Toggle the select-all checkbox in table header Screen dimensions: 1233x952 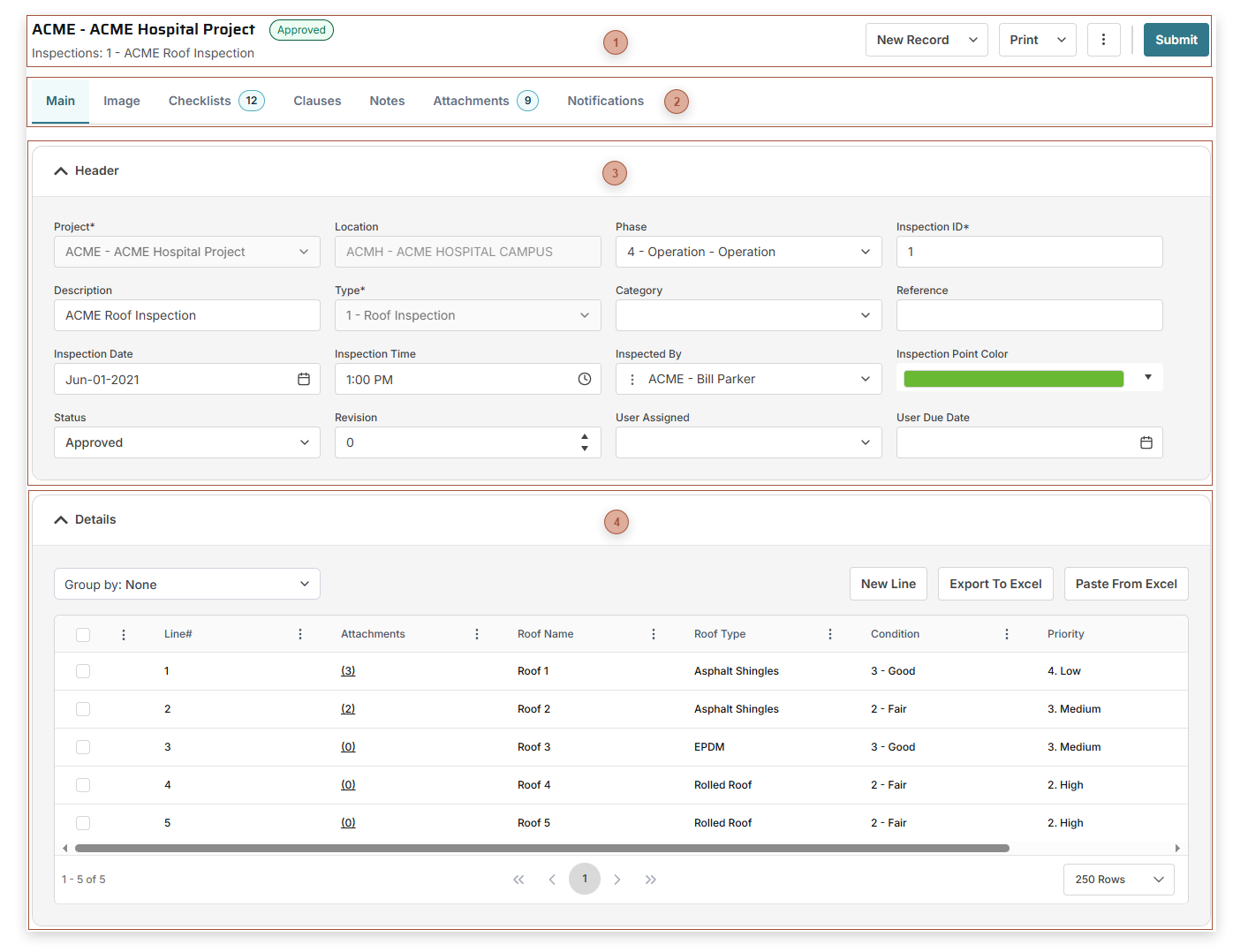point(83,634)
